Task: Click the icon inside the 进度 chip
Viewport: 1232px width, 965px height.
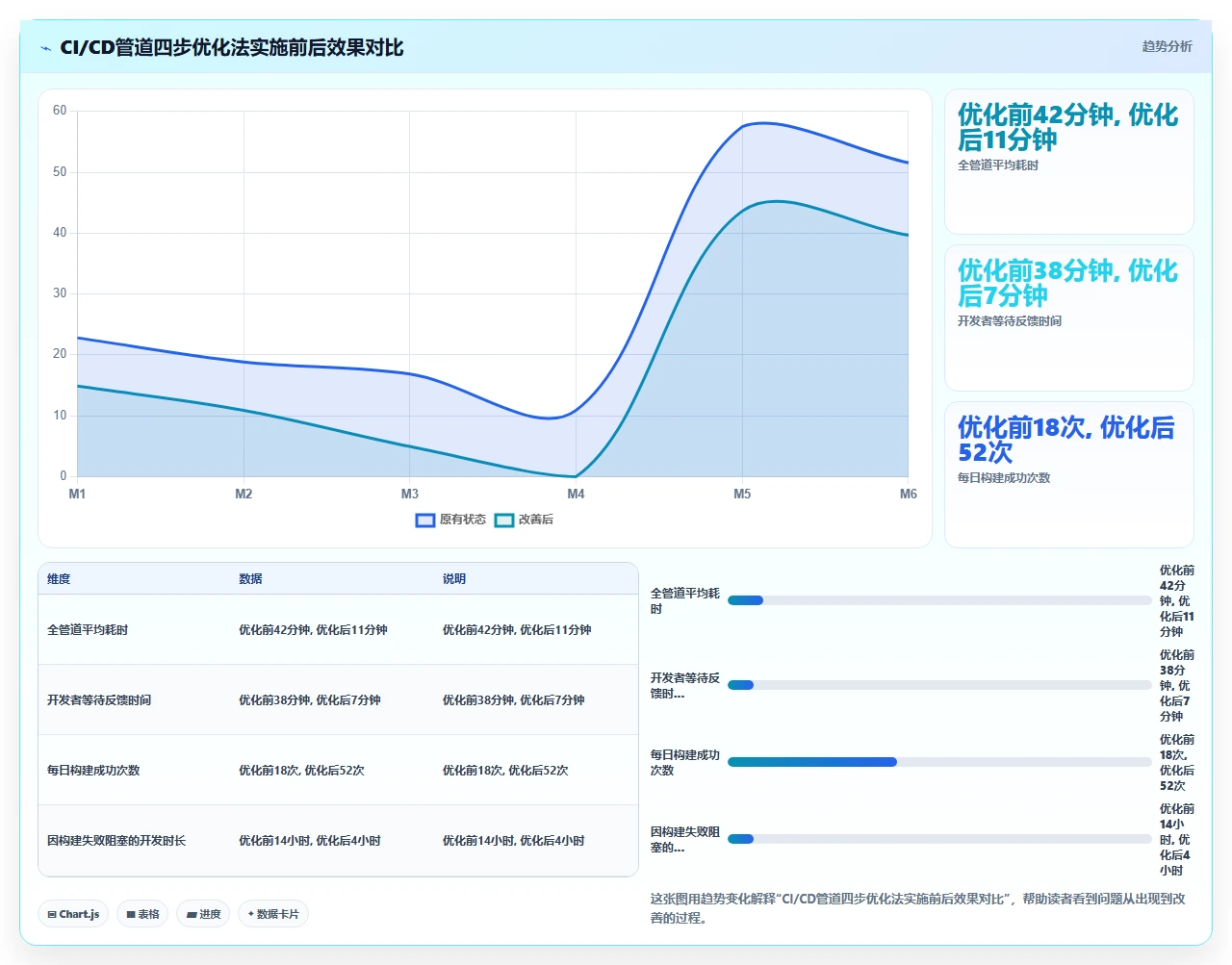Action: (x=192, y=915)
